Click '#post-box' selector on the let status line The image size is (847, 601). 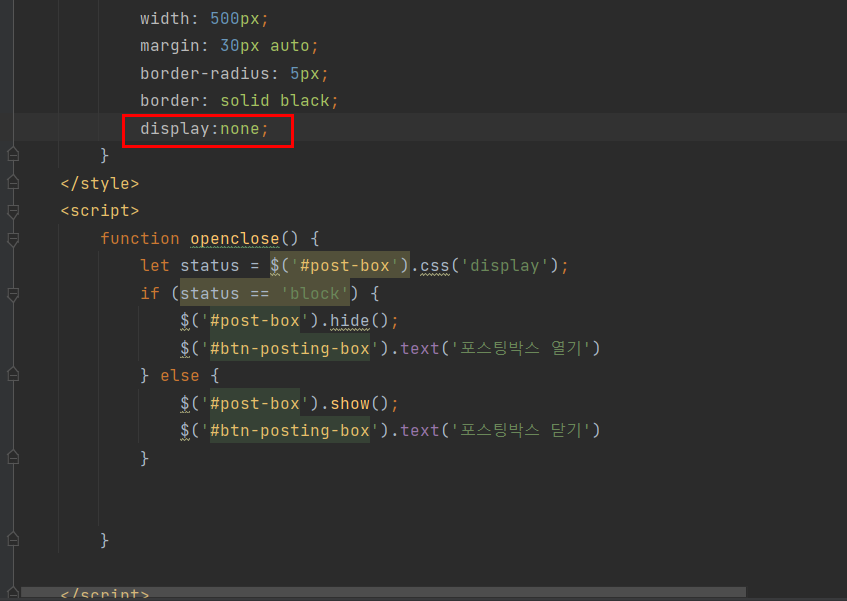pos(345,266)
